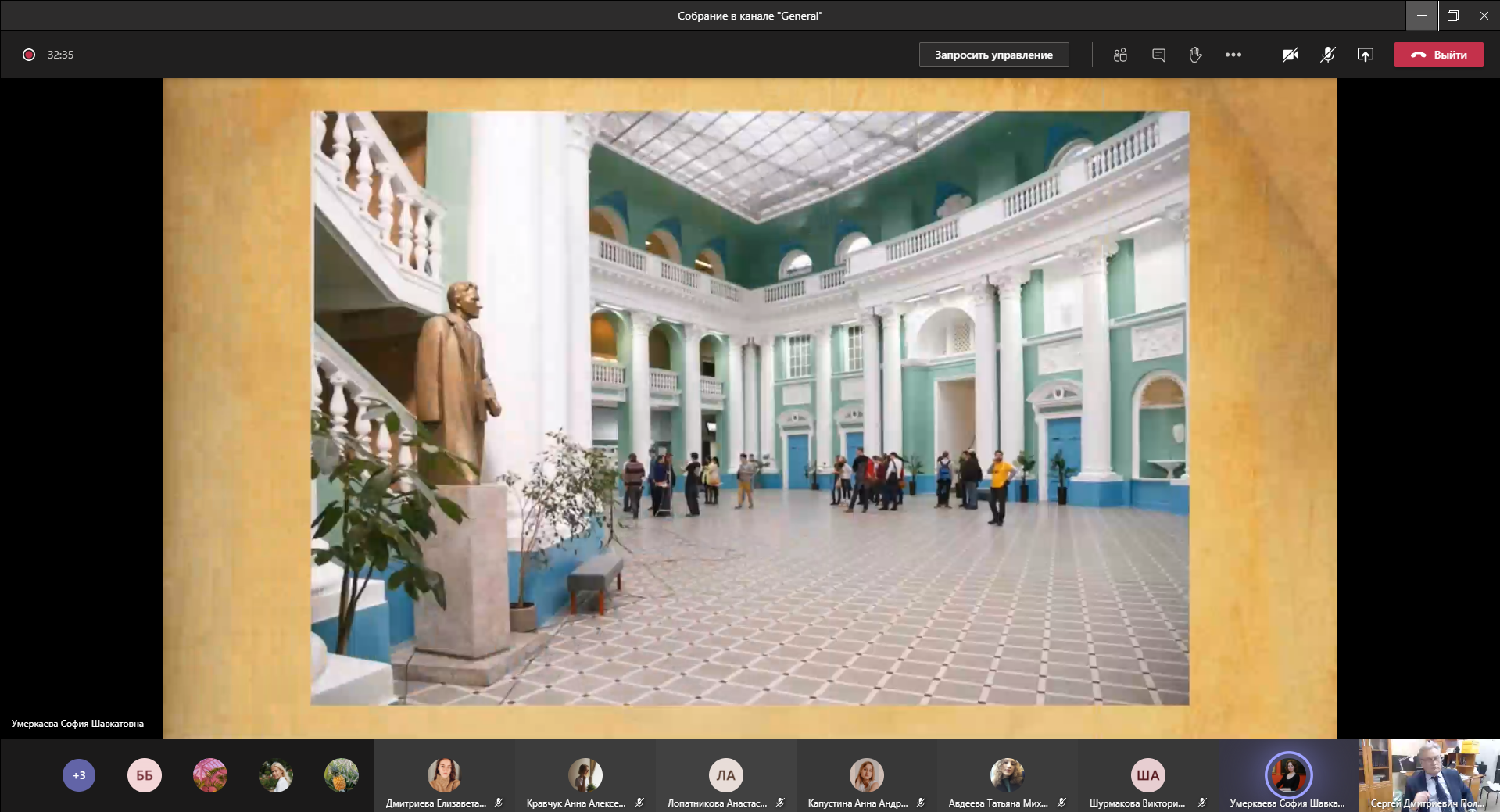This screenshot has height=812, width=1500.
Task: Unmute the microphone
Action: pos(1327,55)
